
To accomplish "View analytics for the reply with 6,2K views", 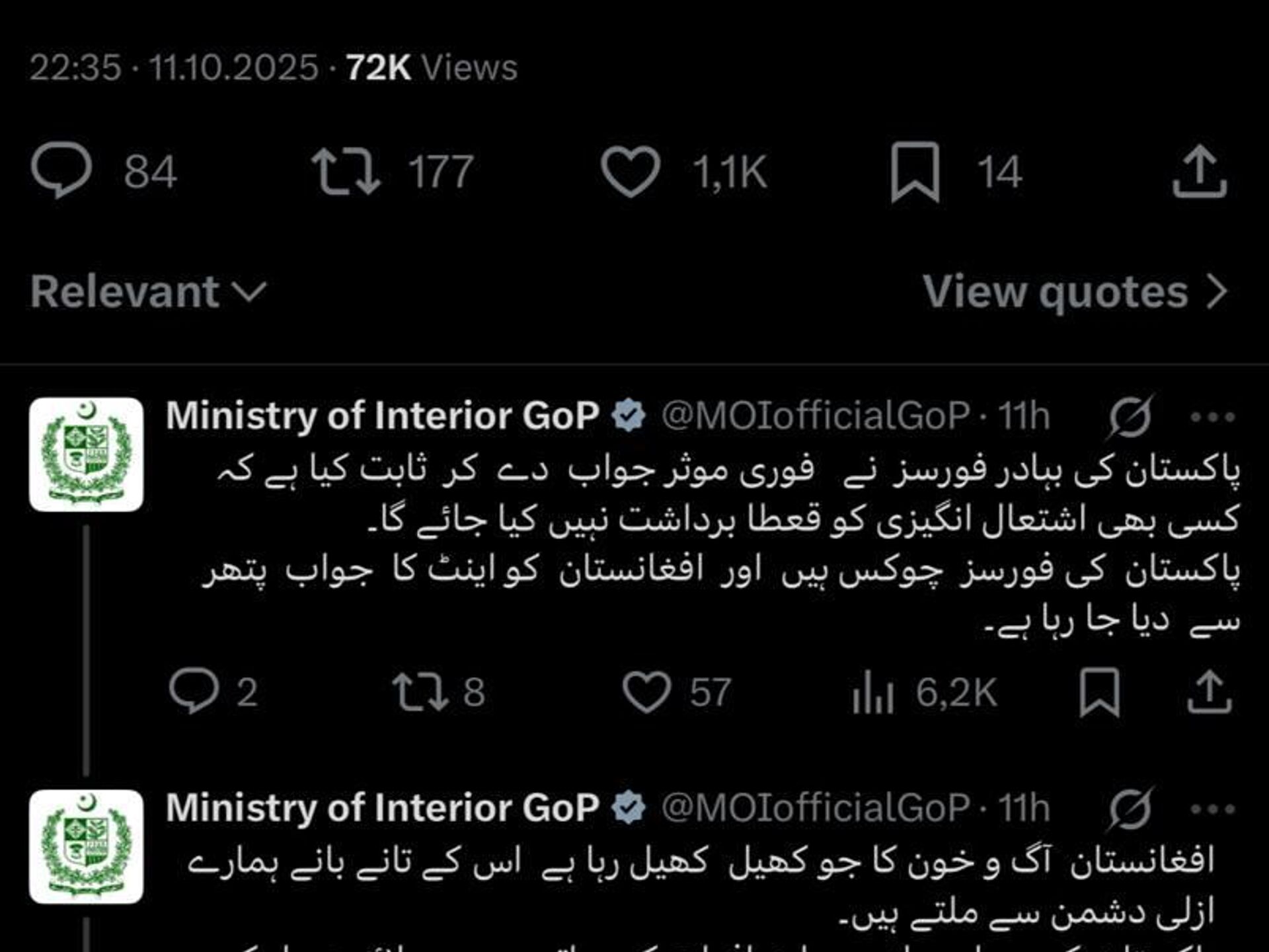I will [x=873, y=692].
